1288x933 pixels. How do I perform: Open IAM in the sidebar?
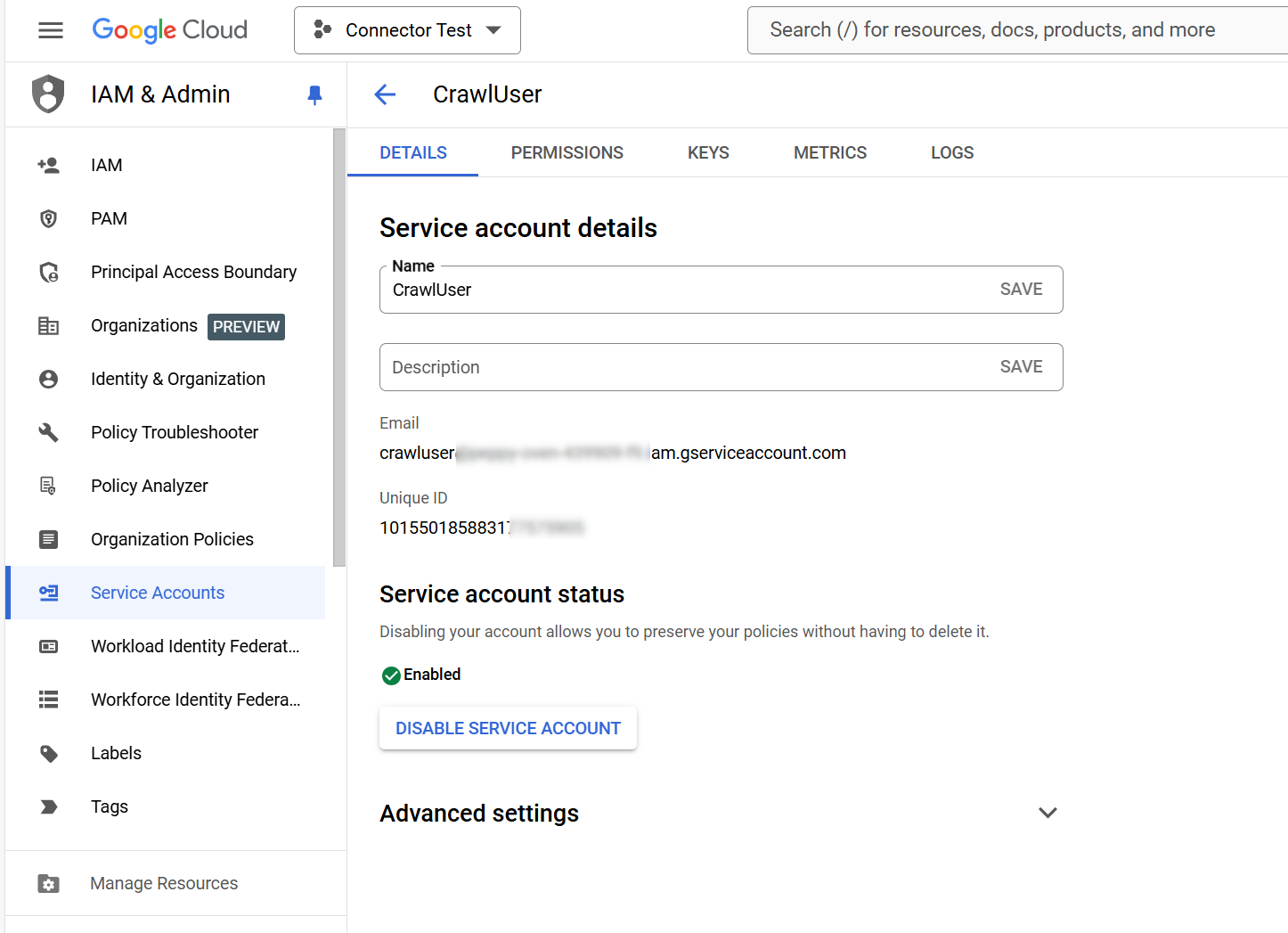[166, 165]
